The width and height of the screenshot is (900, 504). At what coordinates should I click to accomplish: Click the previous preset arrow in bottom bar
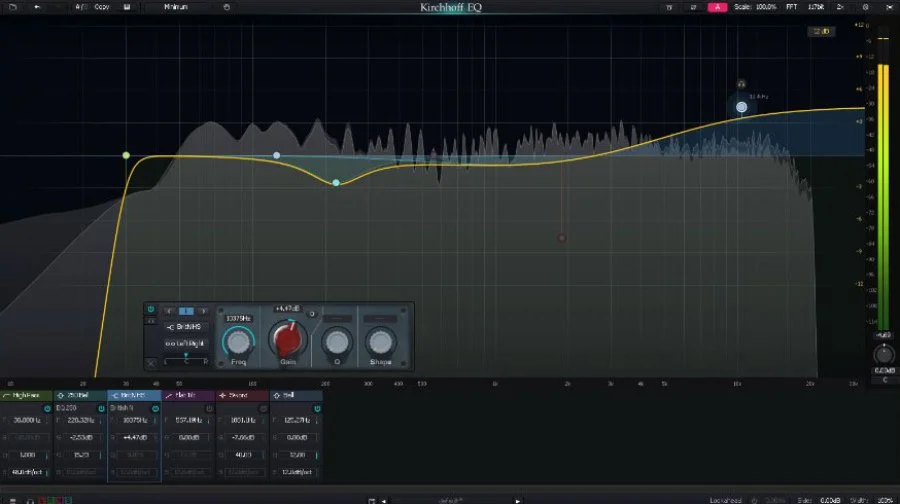tap(383, 501)
